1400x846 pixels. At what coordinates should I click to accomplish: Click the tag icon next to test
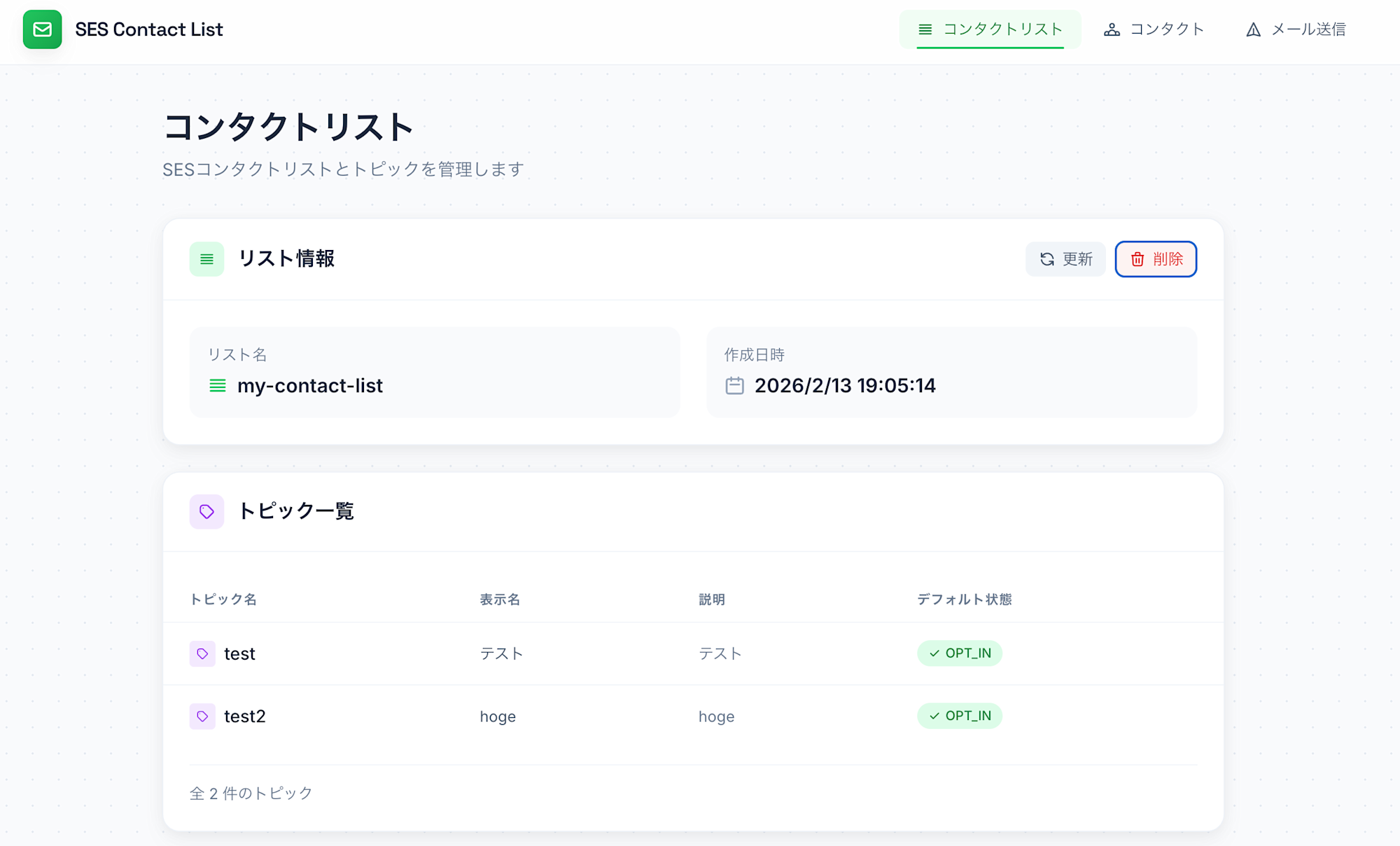pos(202,653)
